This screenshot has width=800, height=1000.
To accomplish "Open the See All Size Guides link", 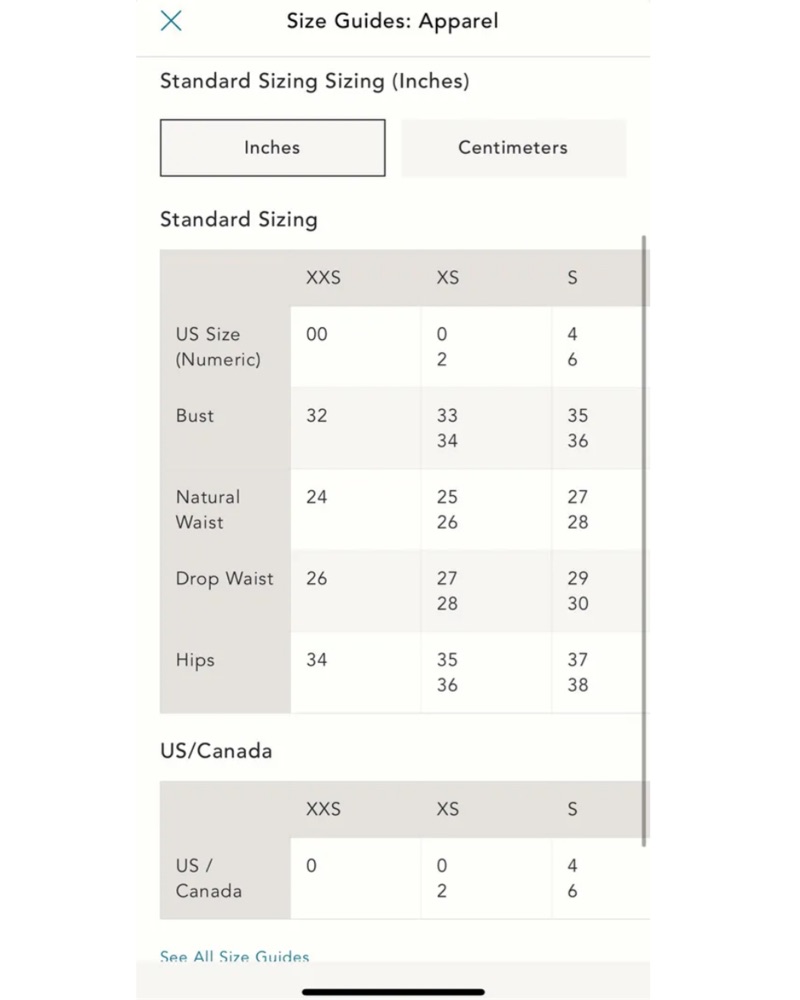I will pos(235,956).
